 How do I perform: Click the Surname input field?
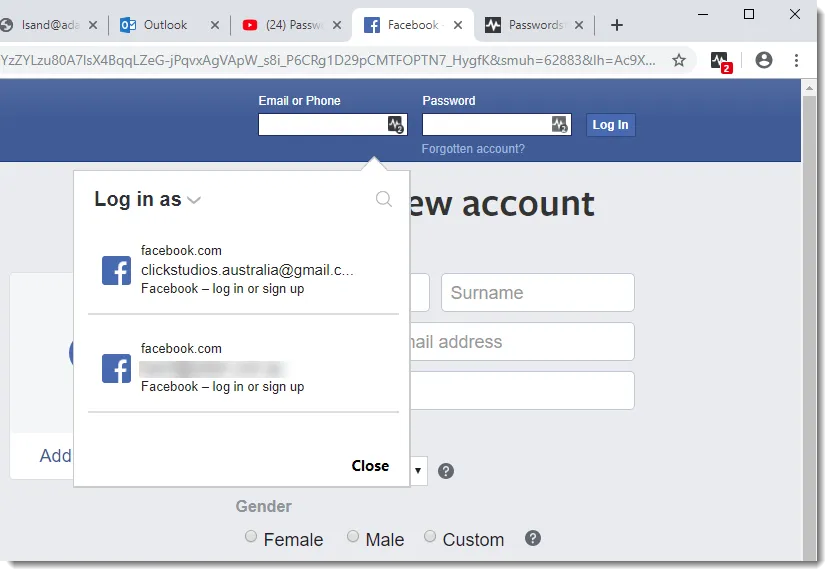tap(538, 293)
